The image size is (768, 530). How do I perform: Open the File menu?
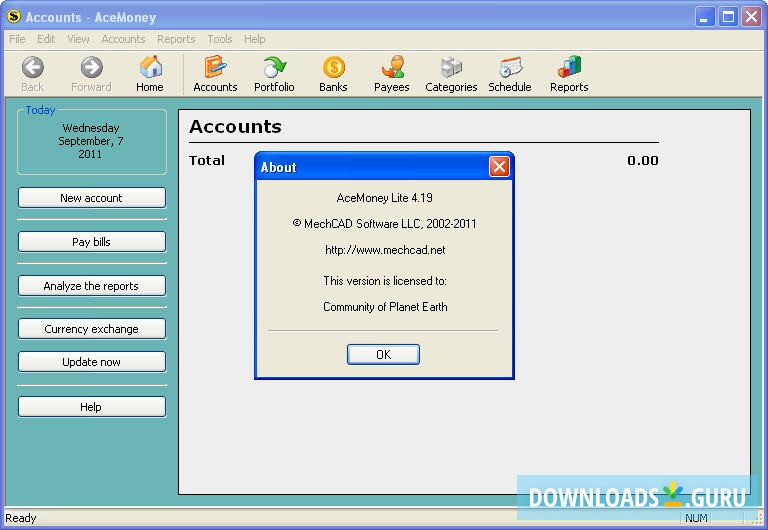tap(17, 39)
